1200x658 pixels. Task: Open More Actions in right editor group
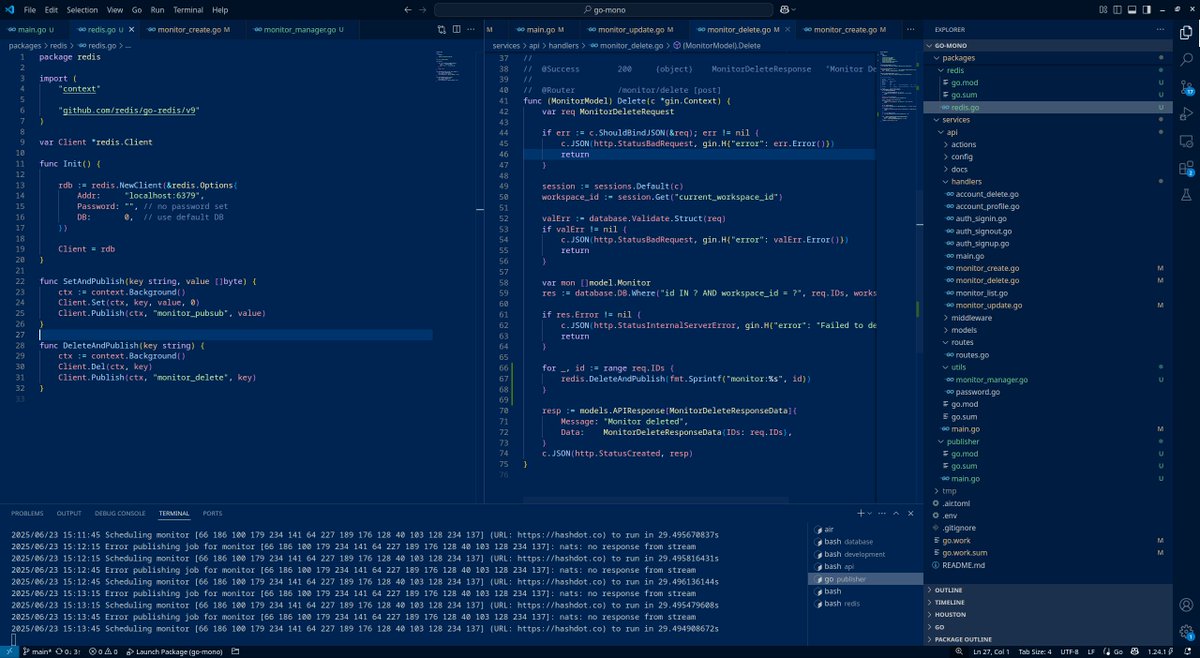click(912, 30)
